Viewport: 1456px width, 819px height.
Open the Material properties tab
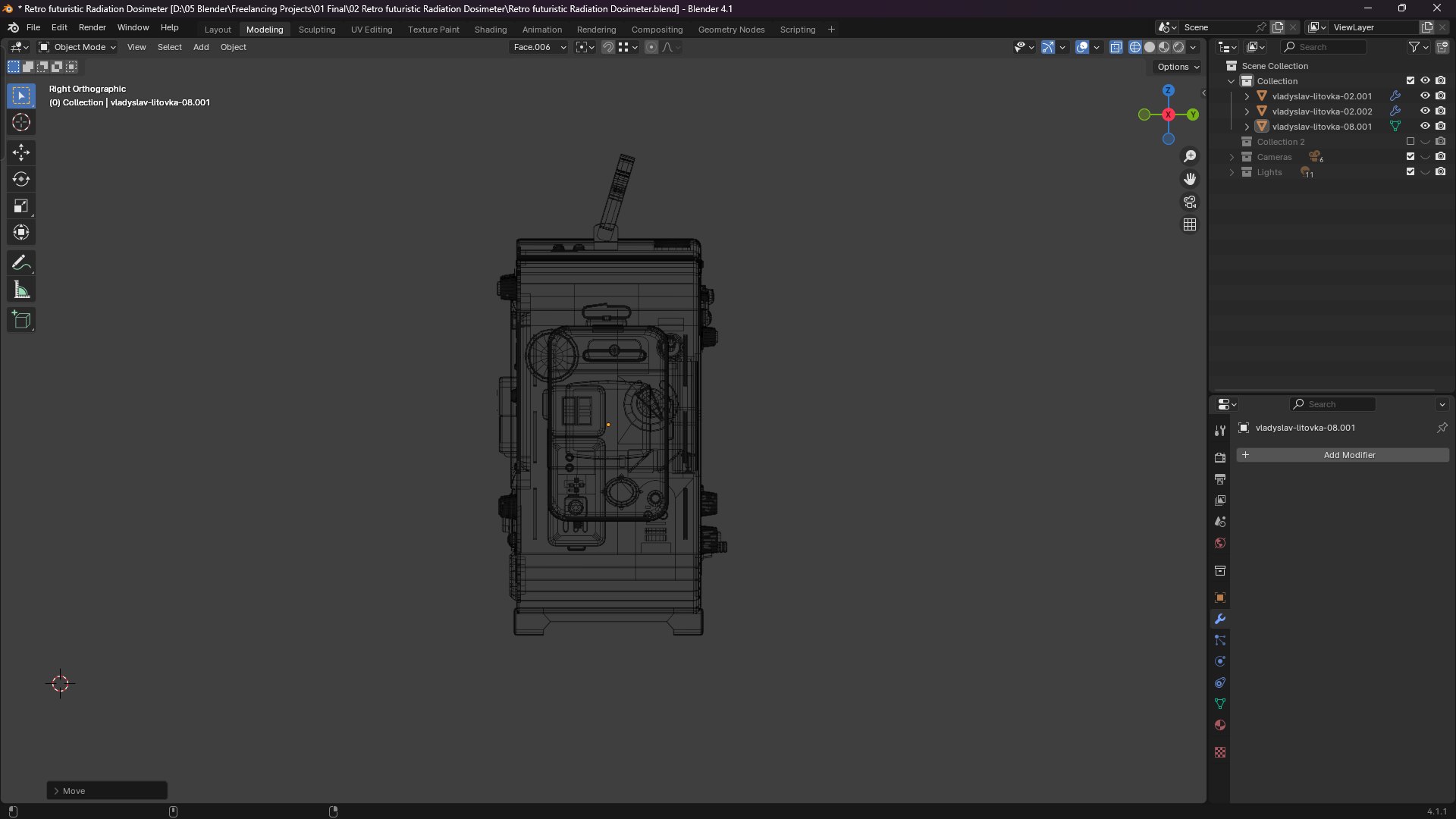click(x=1220, y=726)
